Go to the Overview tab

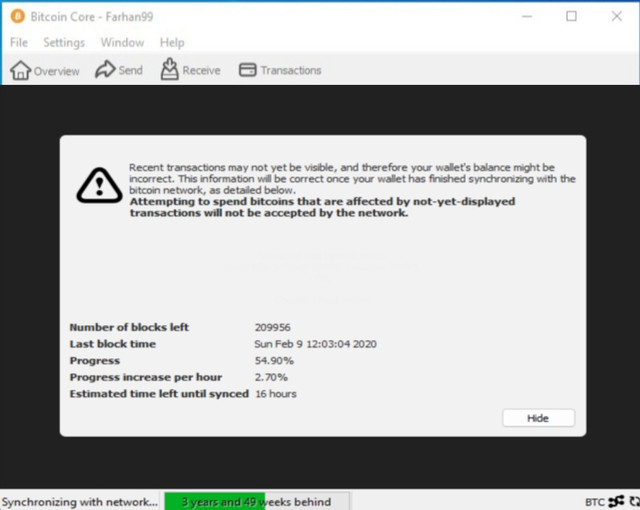(45, 71)
